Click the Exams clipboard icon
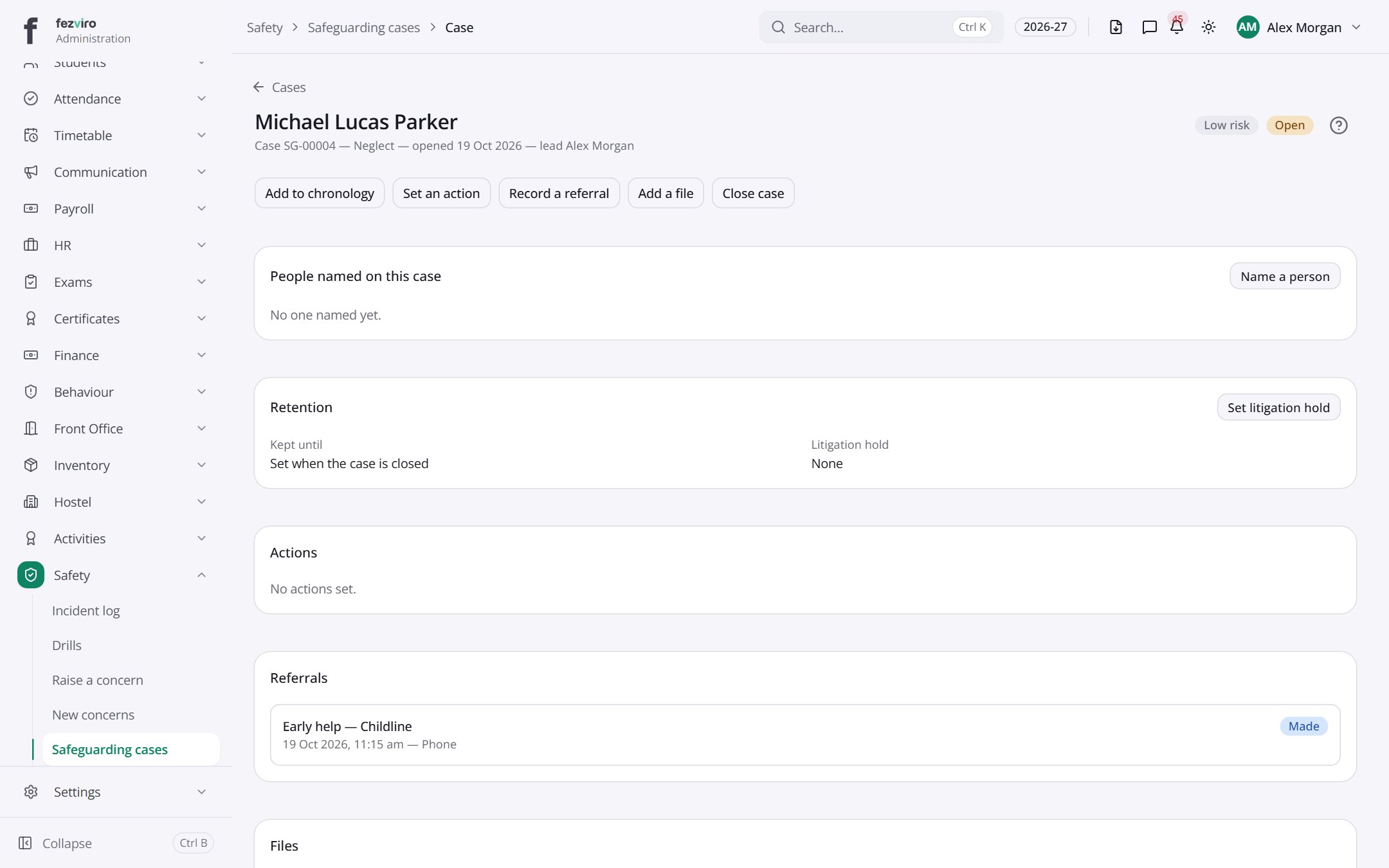Image resolution: width=1389 pixels, height=868 pixels. (x=31, y=282)
